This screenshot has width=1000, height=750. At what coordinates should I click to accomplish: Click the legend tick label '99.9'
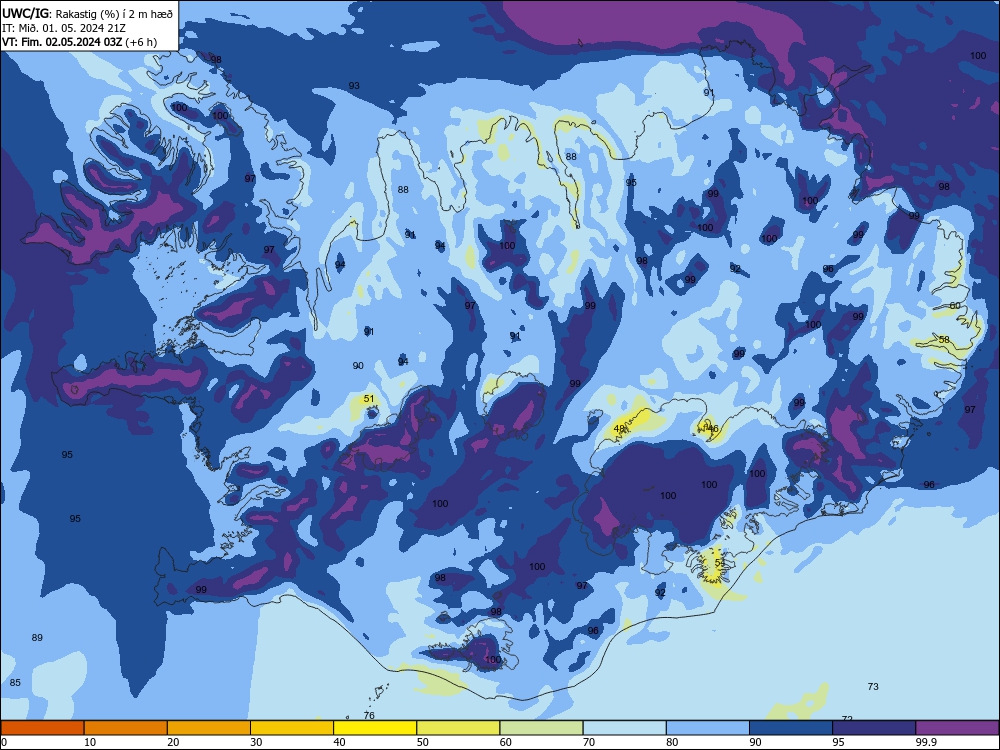coord(926,742)
